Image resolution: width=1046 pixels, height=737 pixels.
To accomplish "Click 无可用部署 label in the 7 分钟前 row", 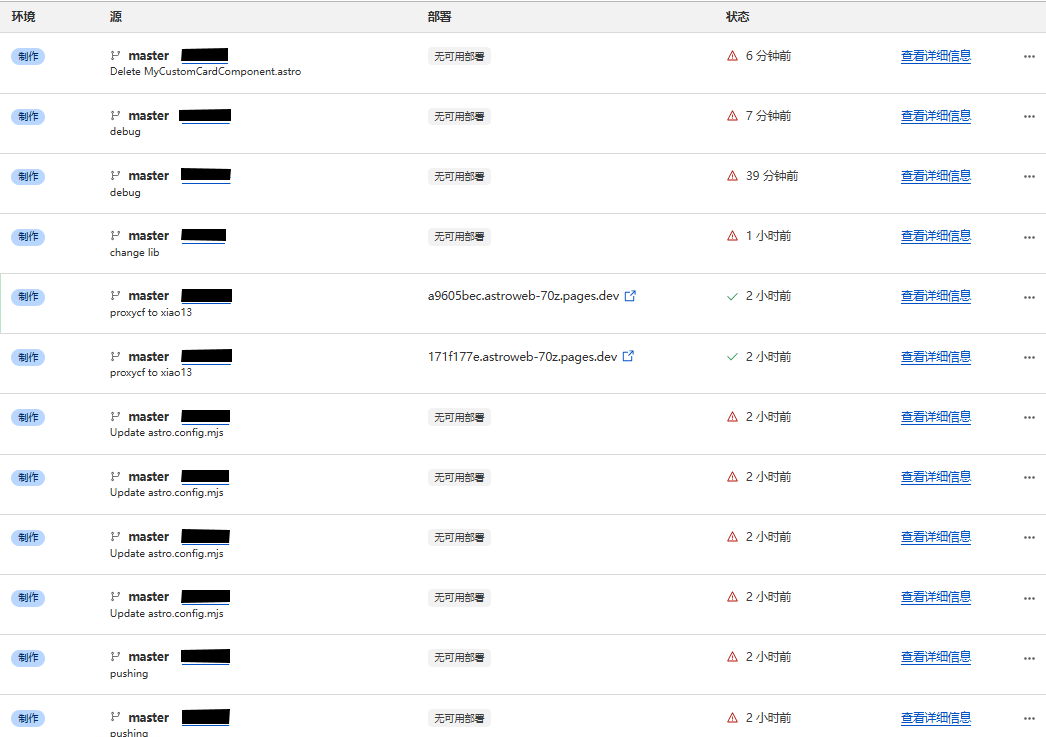I will coord(459,116).
